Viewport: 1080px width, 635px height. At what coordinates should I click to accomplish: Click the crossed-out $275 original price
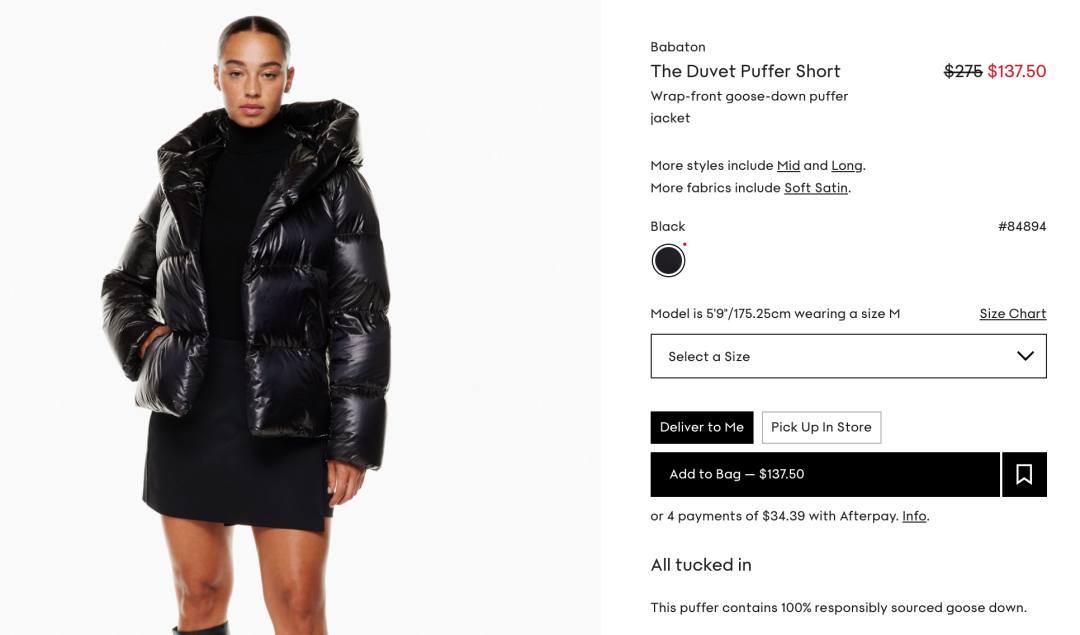tap(963, 71)
